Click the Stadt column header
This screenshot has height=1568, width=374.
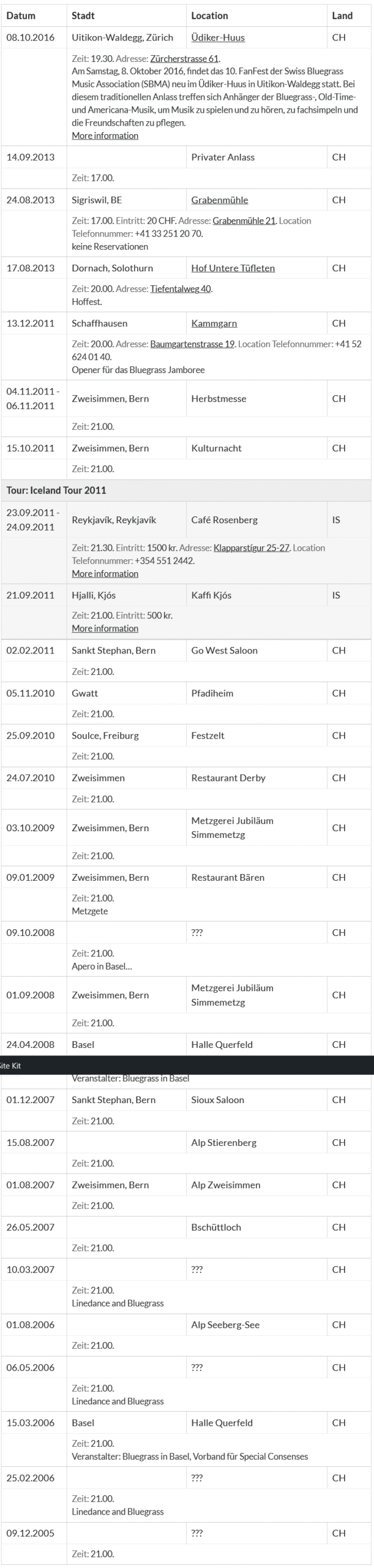[83, 15]
